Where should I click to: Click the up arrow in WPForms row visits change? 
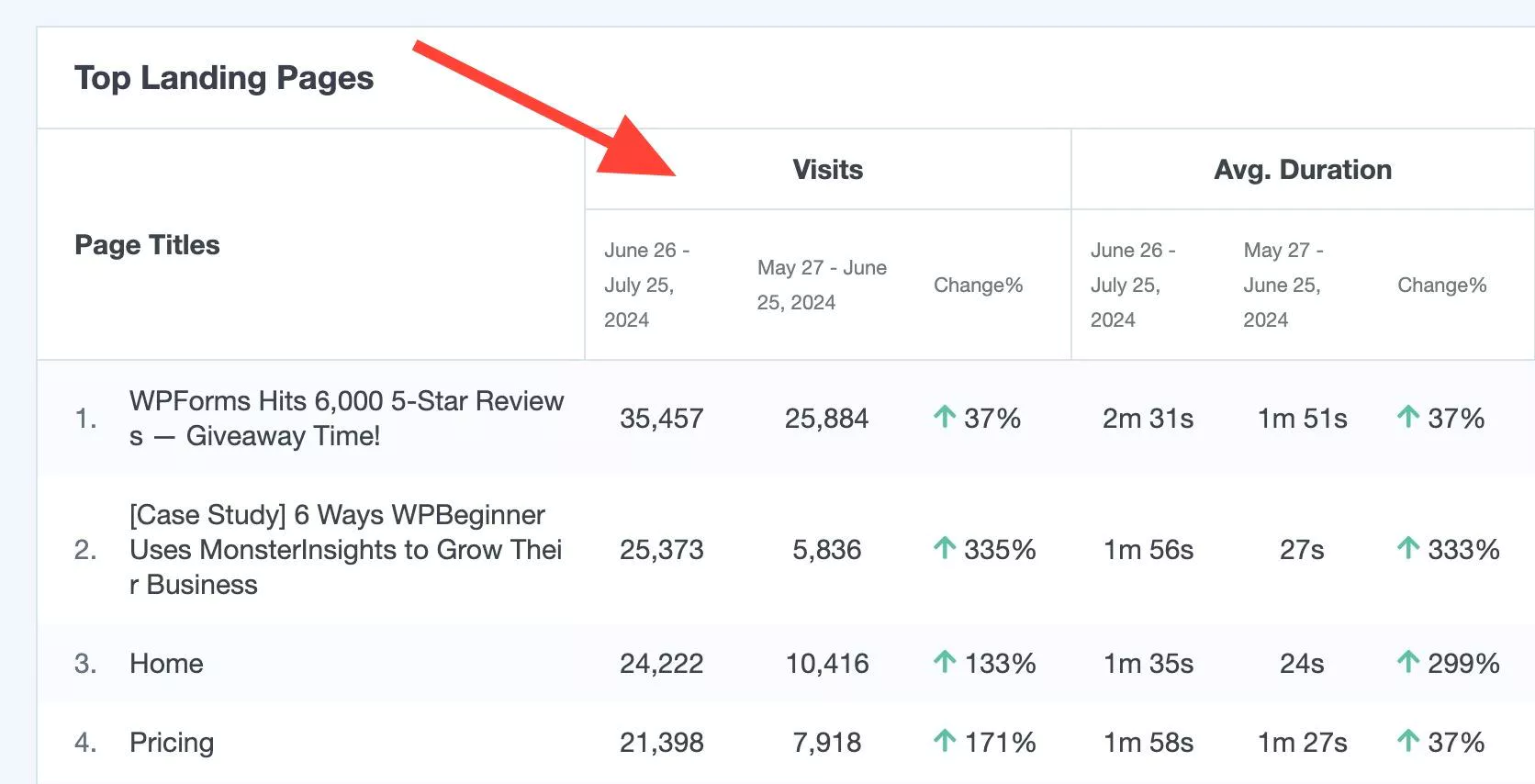point(945,418)
